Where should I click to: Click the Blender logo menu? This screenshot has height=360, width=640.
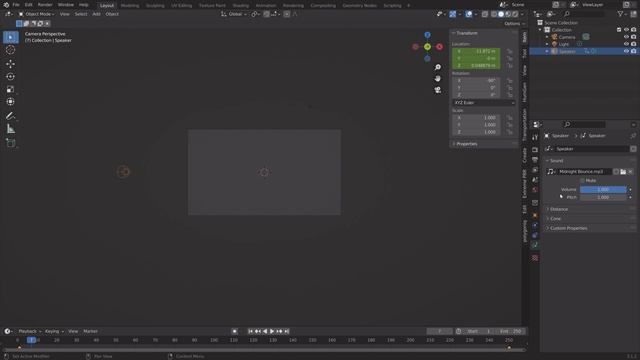click(x=6, y=5)
